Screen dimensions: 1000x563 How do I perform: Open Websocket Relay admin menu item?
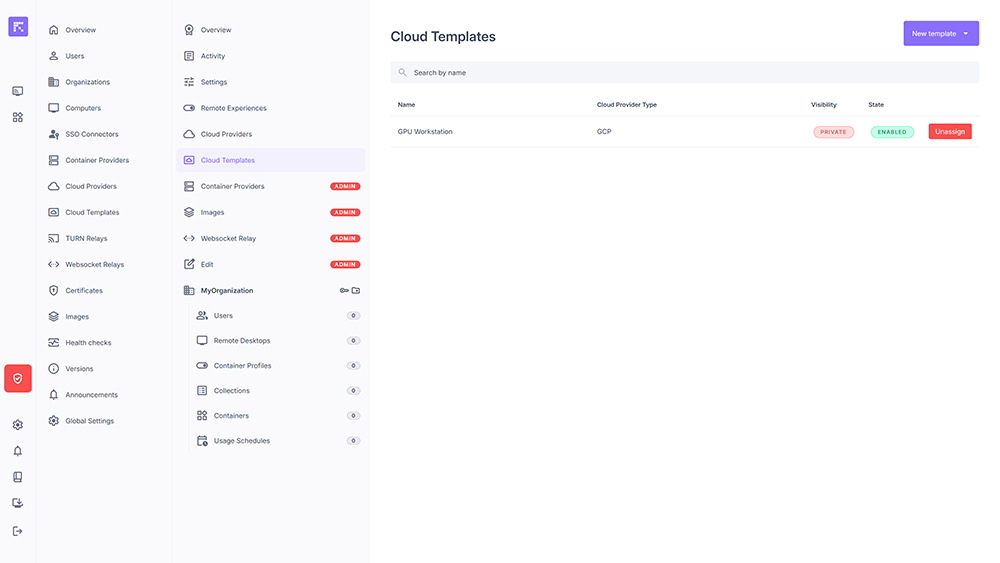(x=228, y=239)
